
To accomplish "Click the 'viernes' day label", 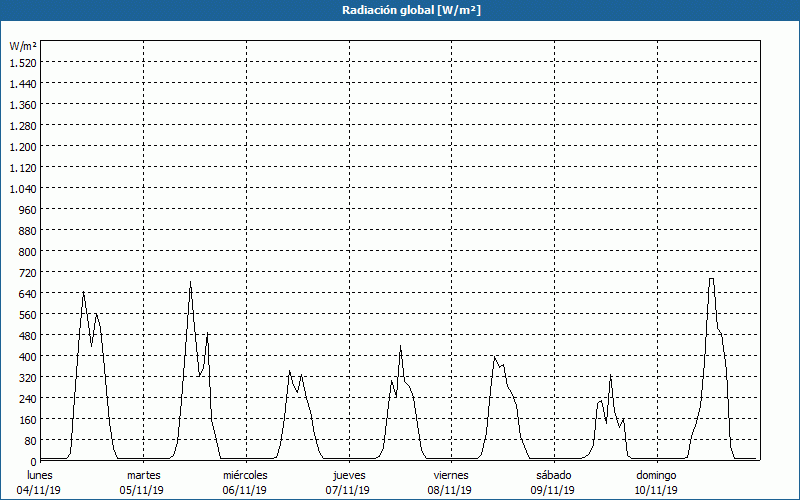I will click(x=451, y=475).
